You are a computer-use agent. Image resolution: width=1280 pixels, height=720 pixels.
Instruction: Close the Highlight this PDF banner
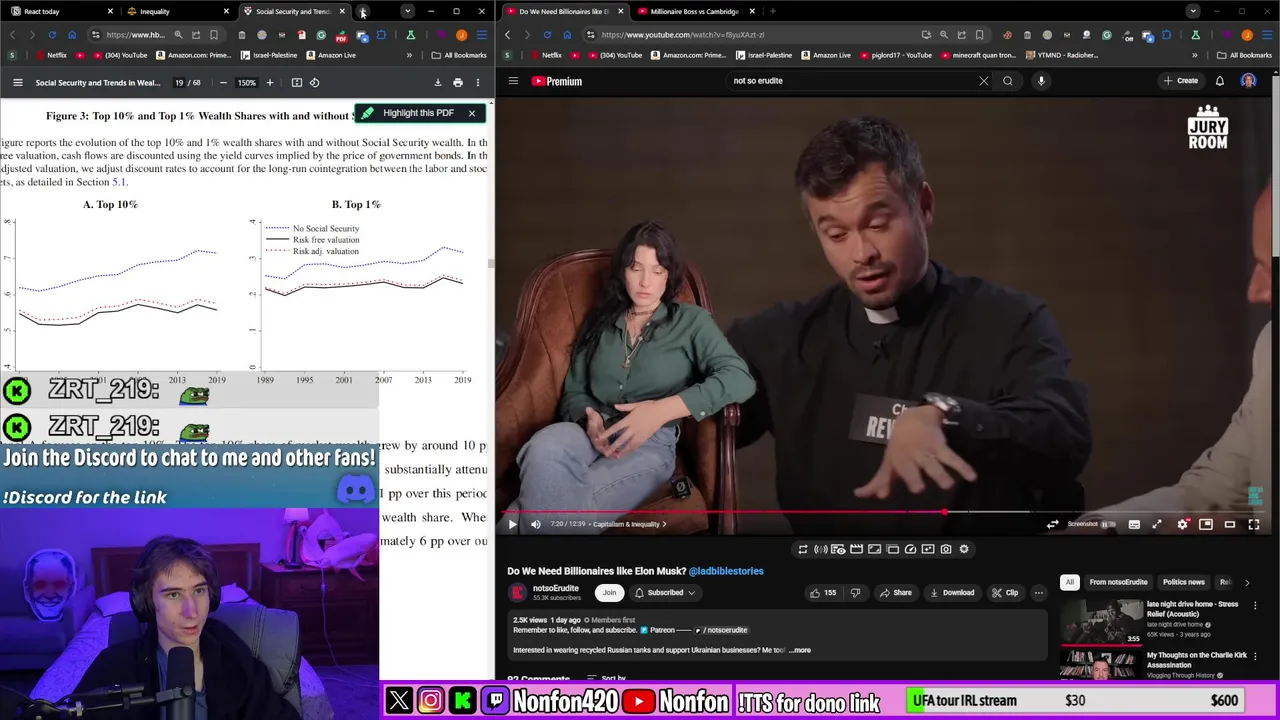click(x=472, y=113)
